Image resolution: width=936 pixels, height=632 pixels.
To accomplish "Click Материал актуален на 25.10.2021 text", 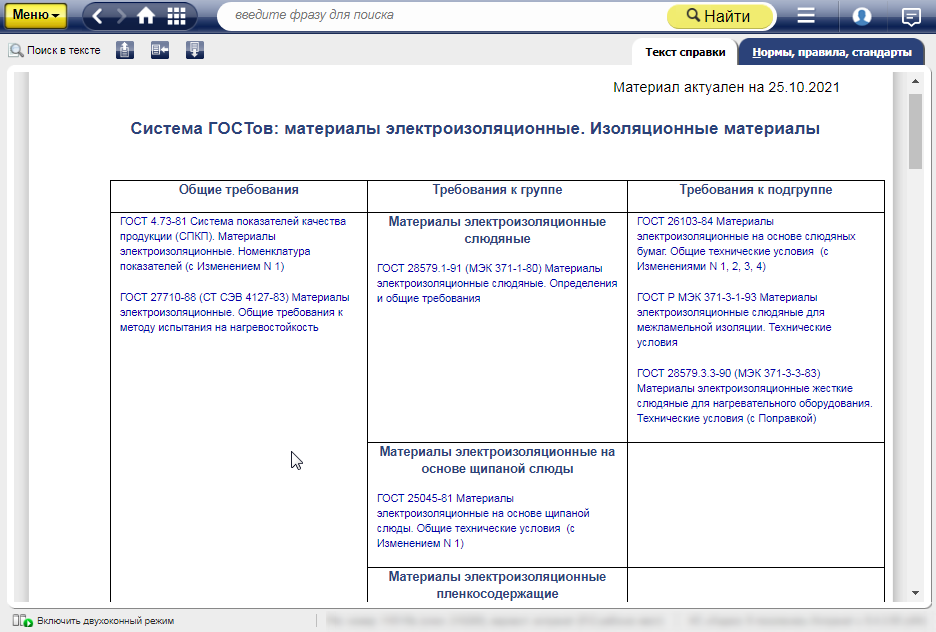I will (x=726, y=87).
